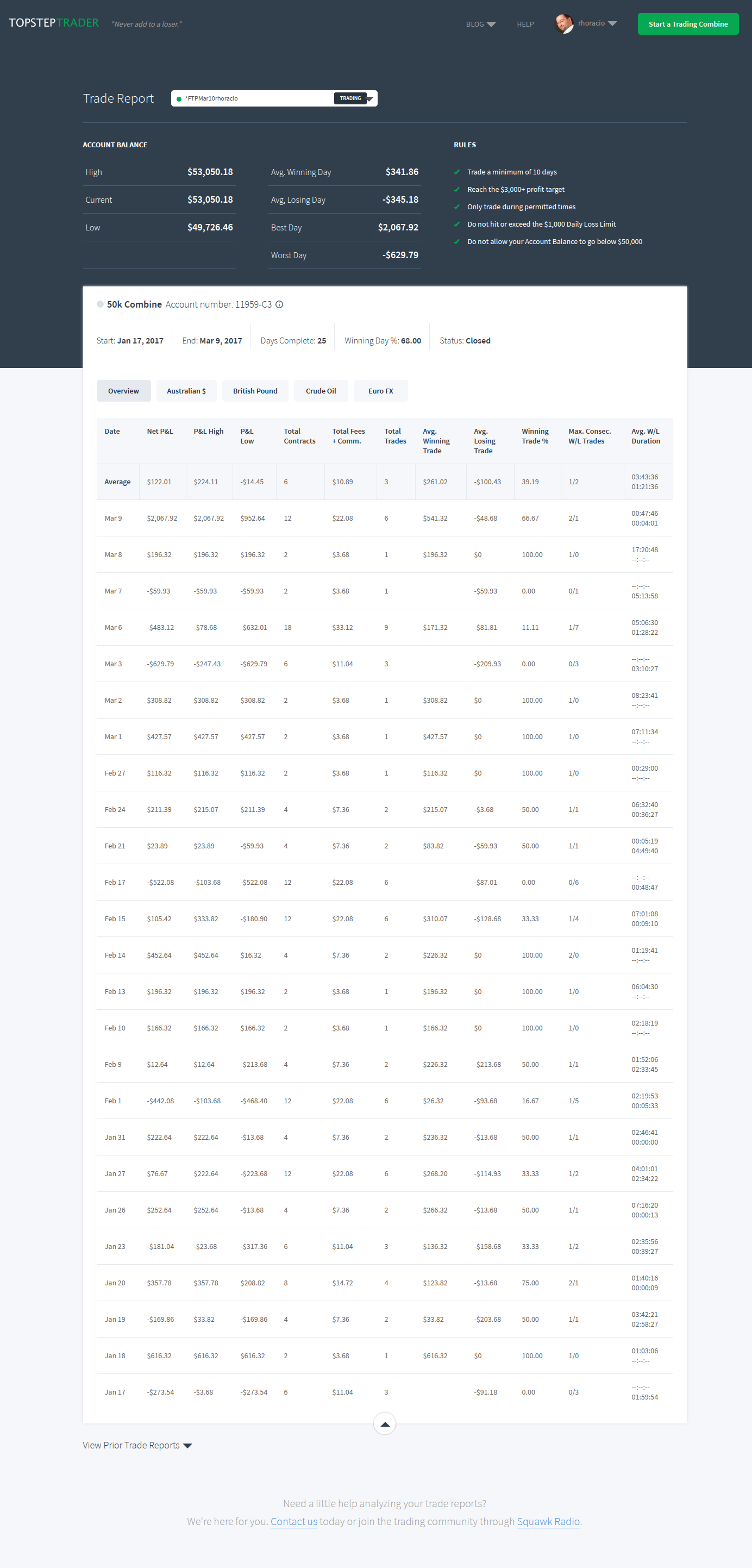Click the checkmark next to Only trade during permitted times
Screen dimensions: 752x1568
[x=457, y=207]
